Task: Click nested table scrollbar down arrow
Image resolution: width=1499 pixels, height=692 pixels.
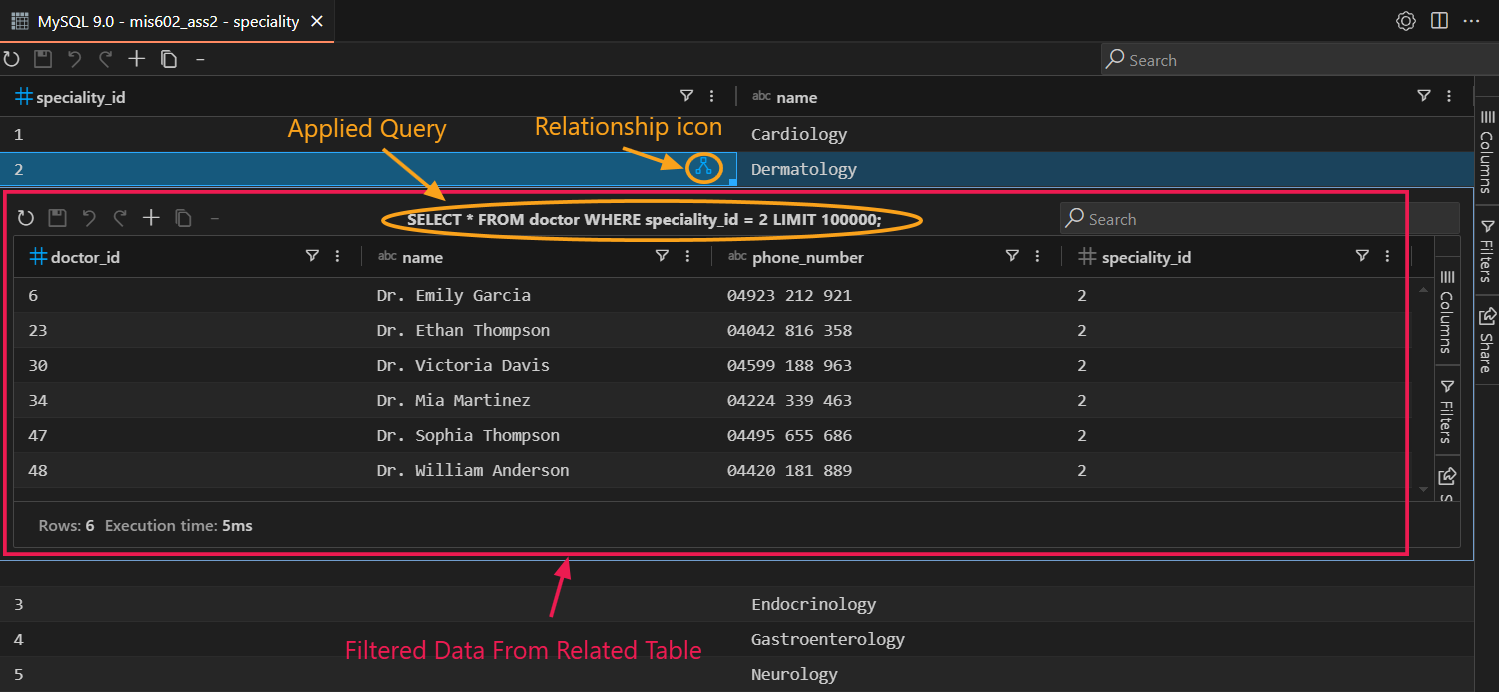Action: (x=1424, y=489)
